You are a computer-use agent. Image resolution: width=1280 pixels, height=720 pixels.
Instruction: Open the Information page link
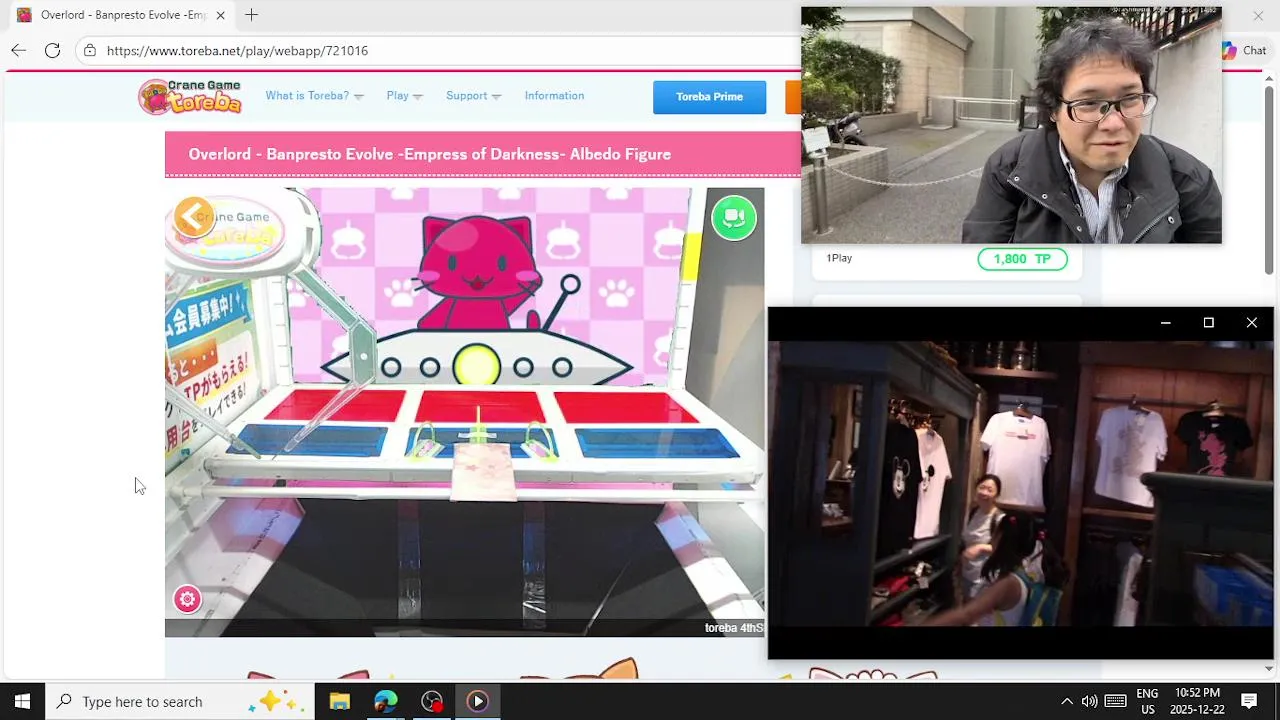(554, 96)
